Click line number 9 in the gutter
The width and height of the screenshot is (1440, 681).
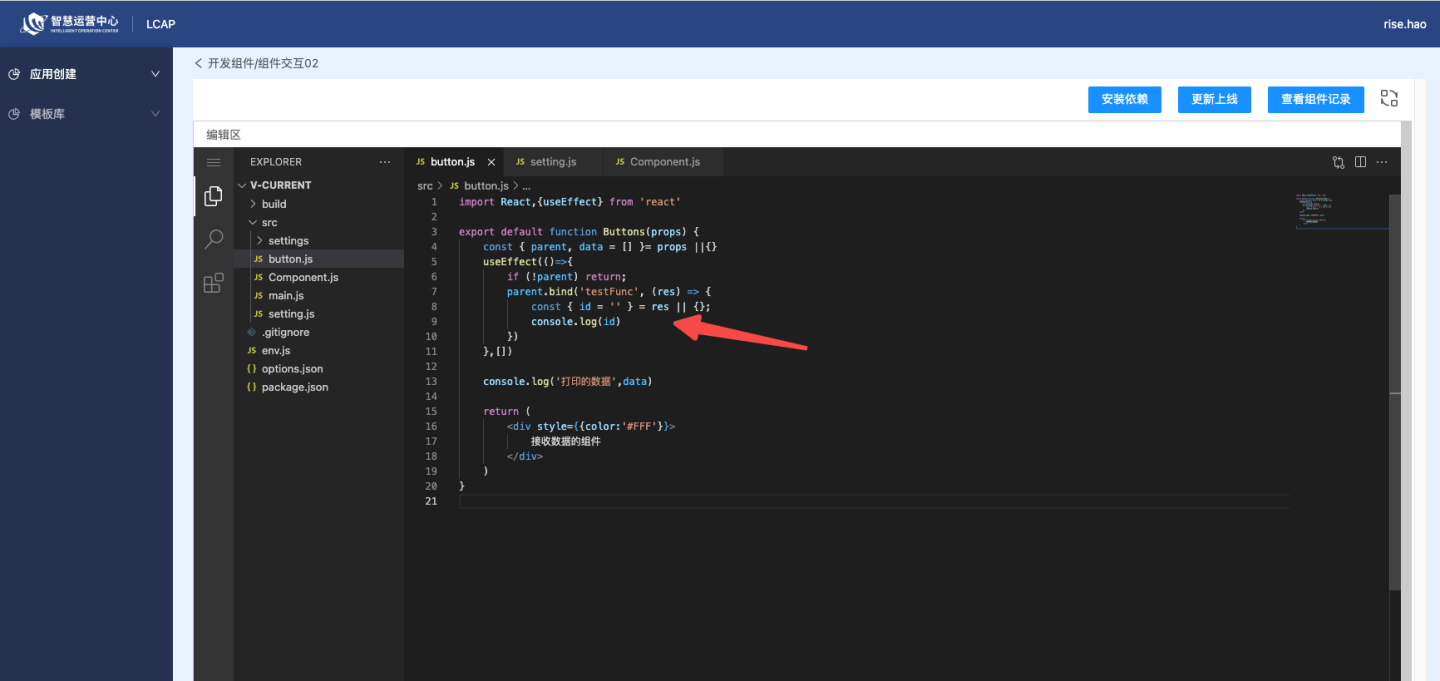coord(434,321)
